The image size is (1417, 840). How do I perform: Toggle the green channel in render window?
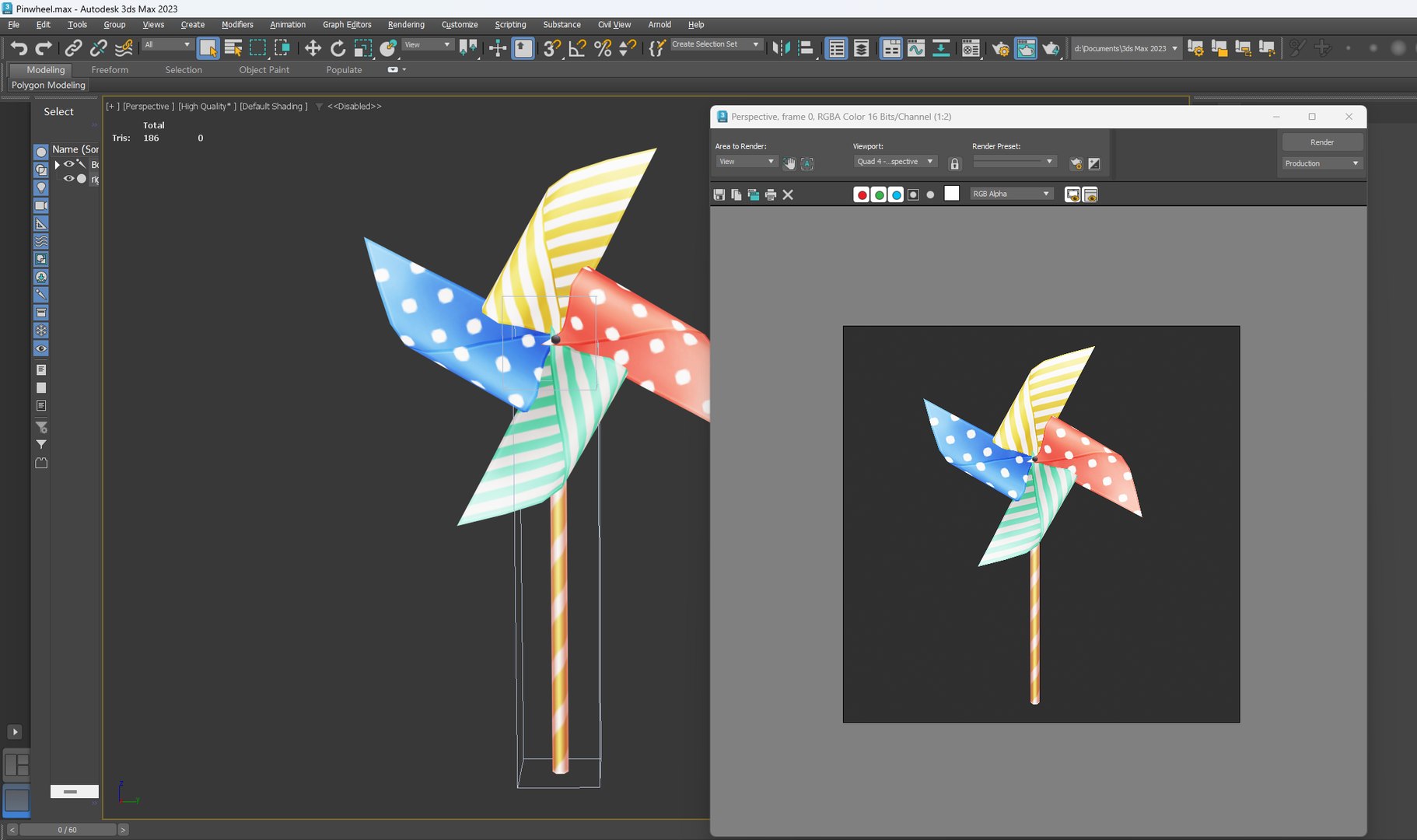coord(879,194)
